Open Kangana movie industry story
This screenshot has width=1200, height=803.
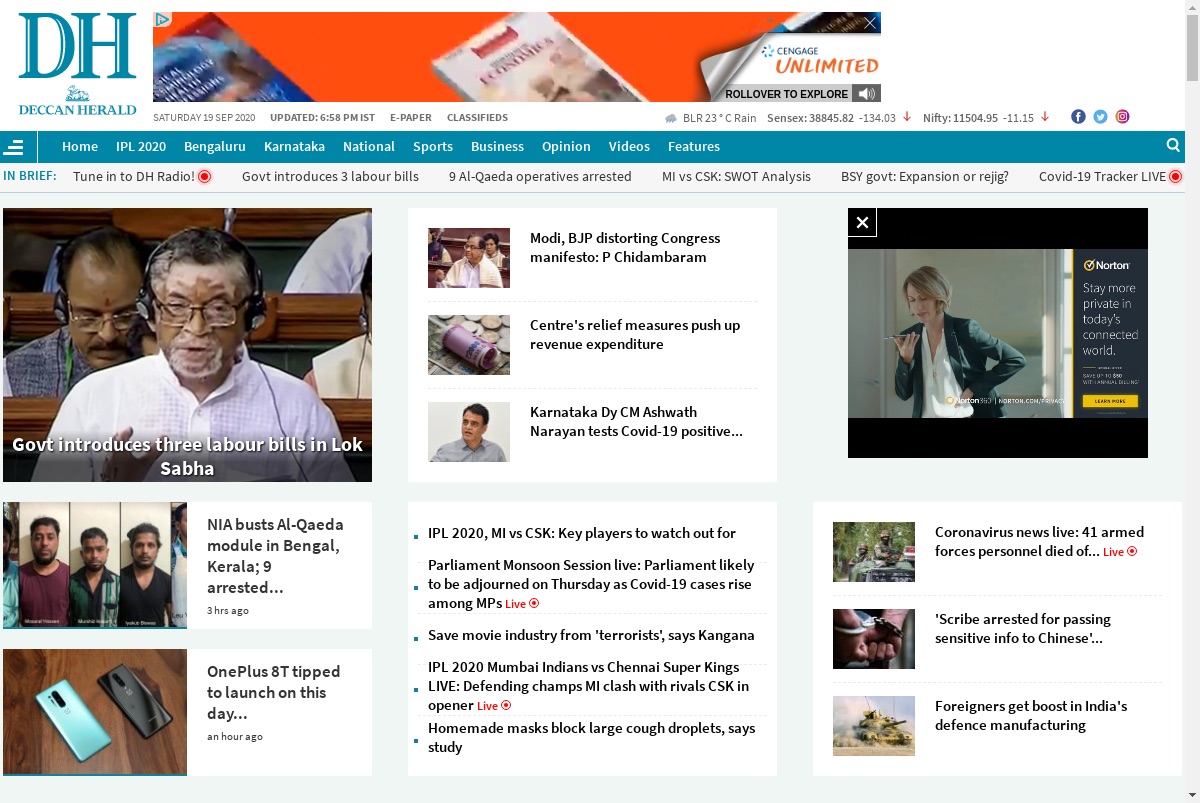tap(591, 635)
